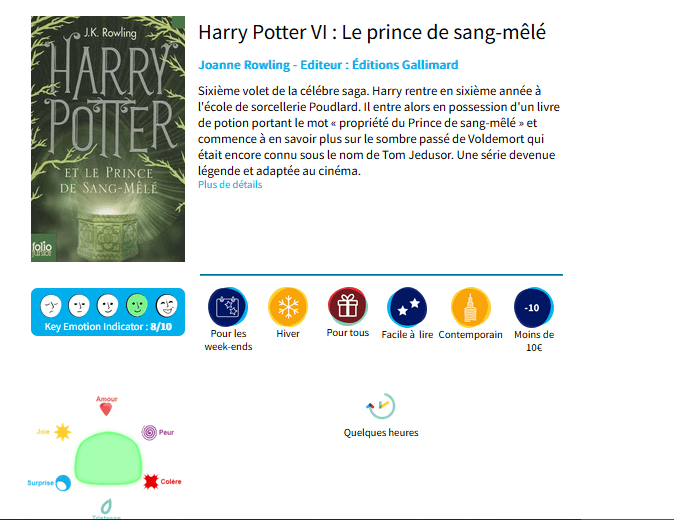Select the 'Facile à lire' stars icon
Screen dimensions: 674x520
coord(407,307)
